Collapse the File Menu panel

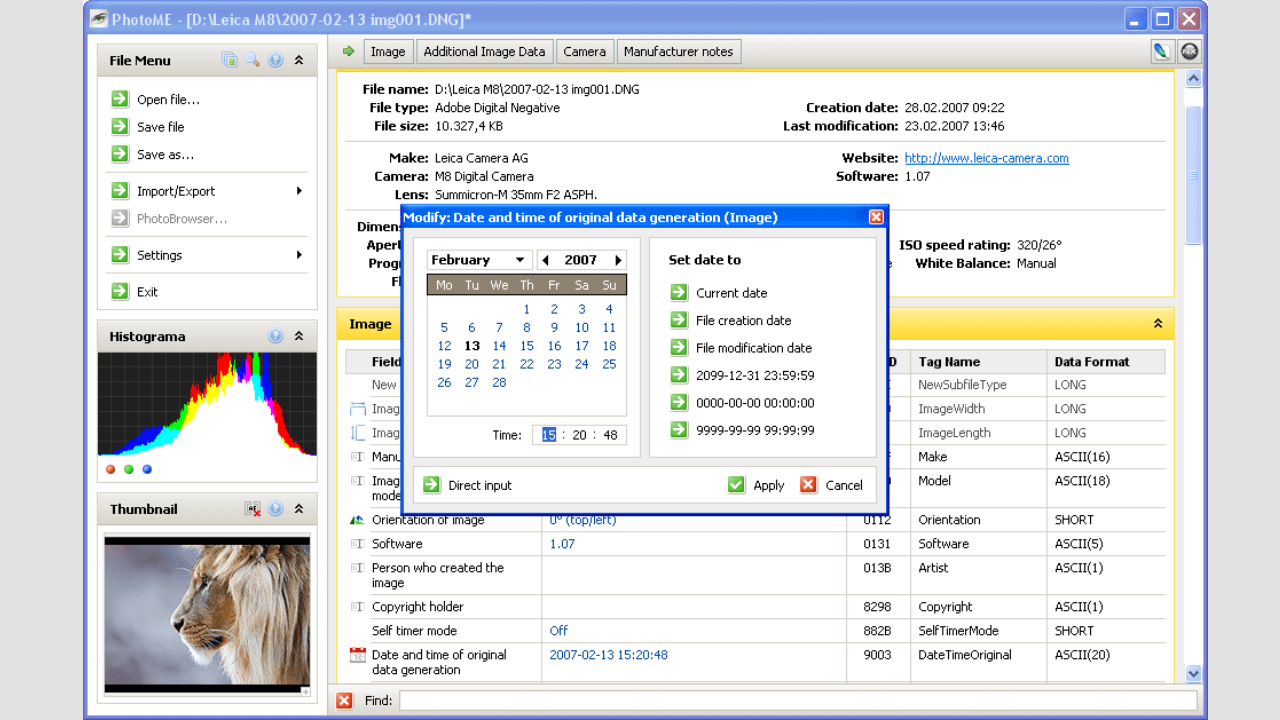click(299, 60)
